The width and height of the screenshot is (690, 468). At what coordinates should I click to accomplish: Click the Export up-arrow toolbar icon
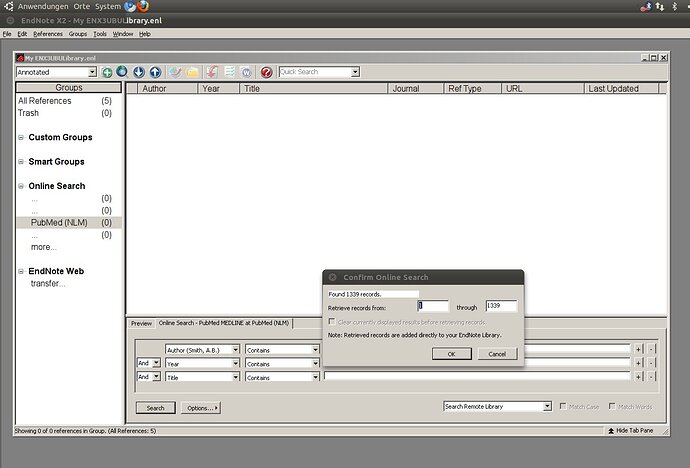(155, 72)
